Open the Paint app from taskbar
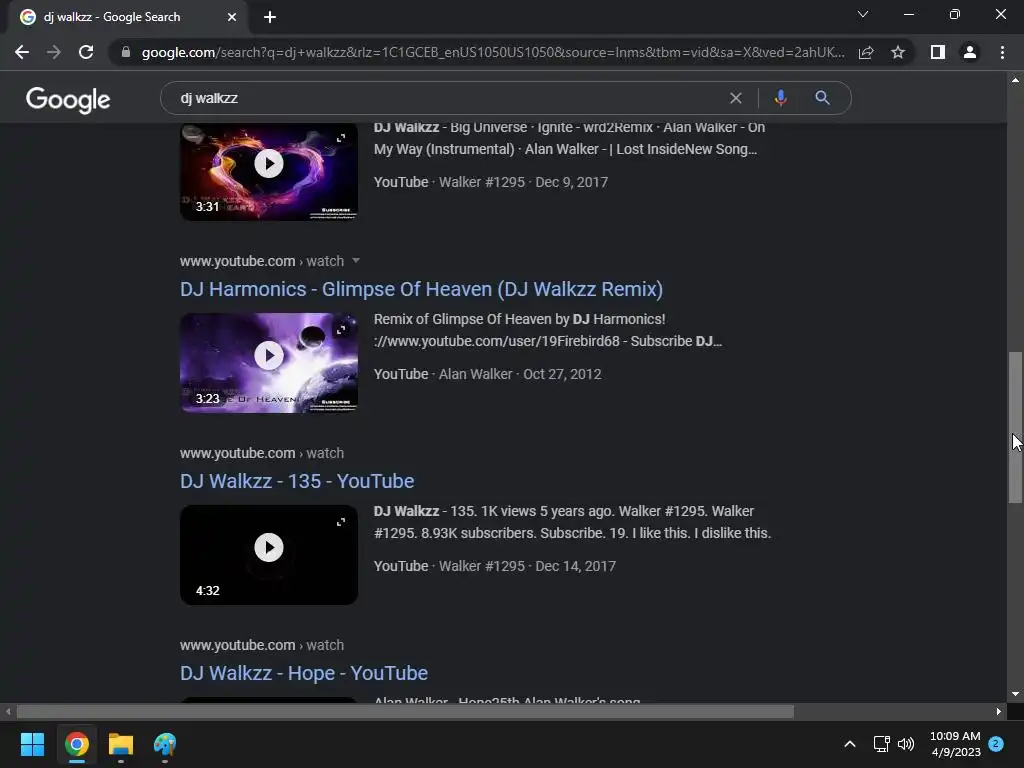 (165, 744)
